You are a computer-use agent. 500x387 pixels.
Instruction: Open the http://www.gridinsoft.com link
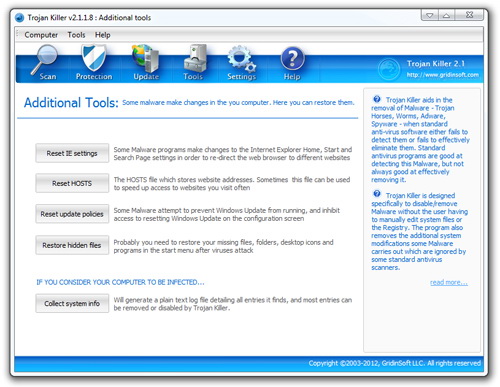tap(443, 75)
